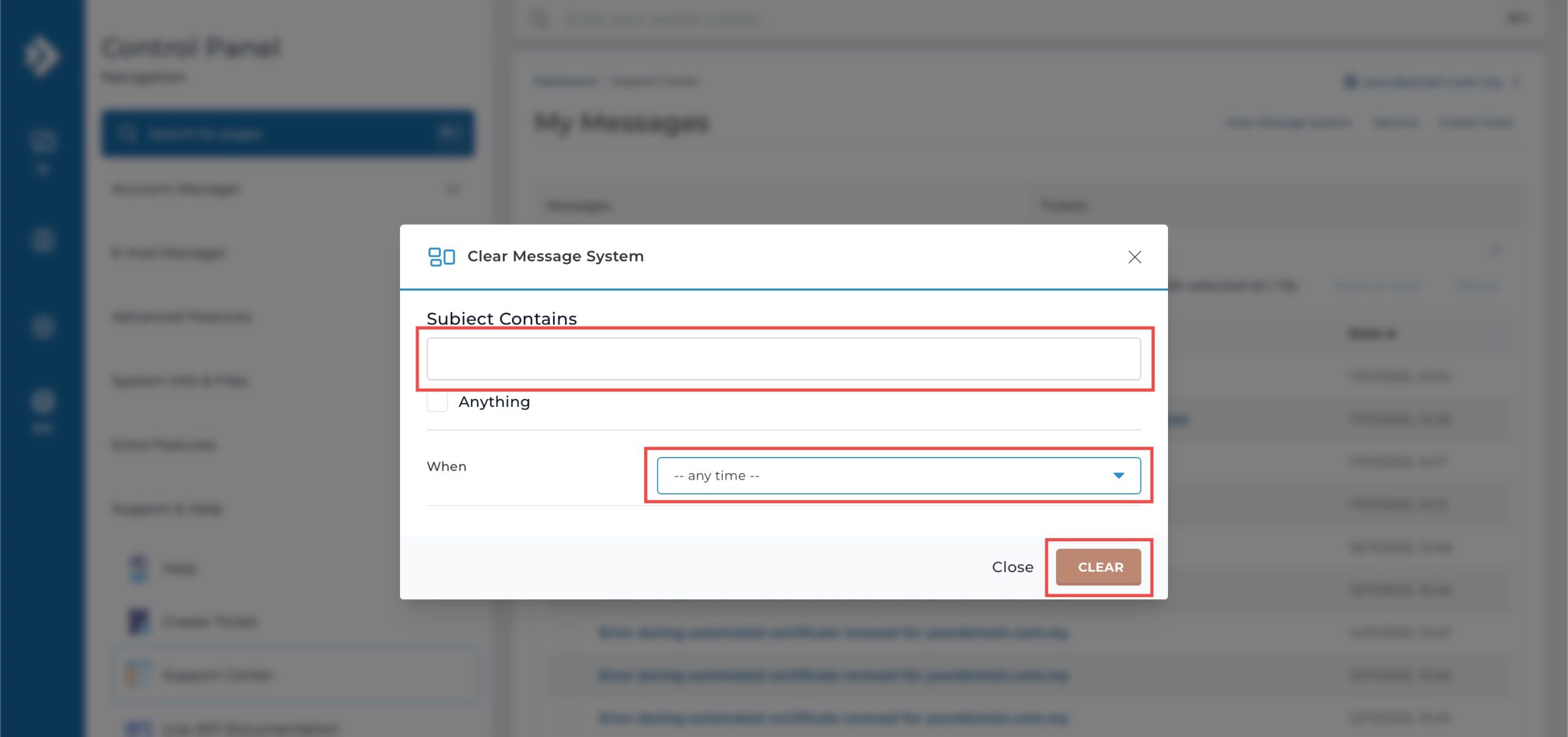Click the Close text button
The image size is (1568, 737).
(x=1012, y=567)
